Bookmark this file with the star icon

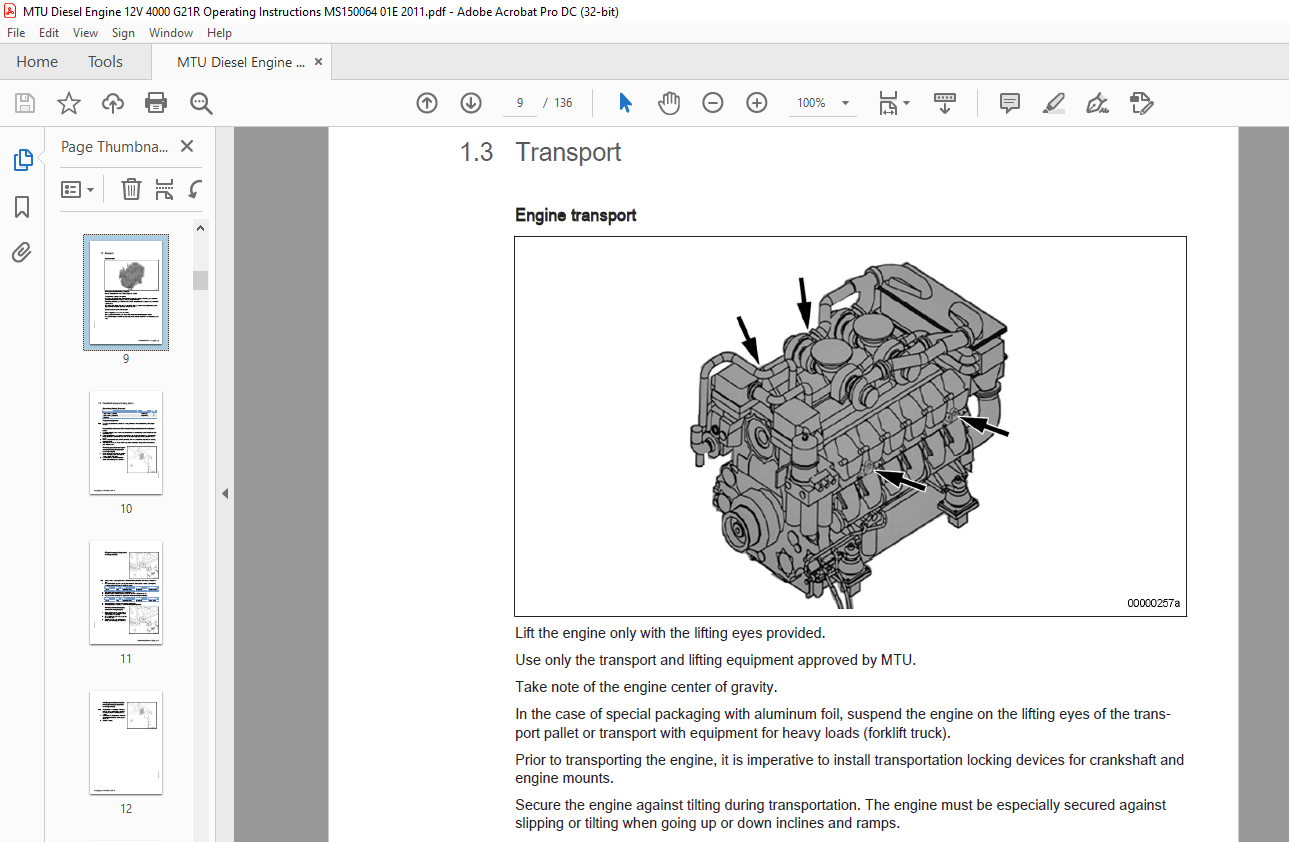click(68, 103)
